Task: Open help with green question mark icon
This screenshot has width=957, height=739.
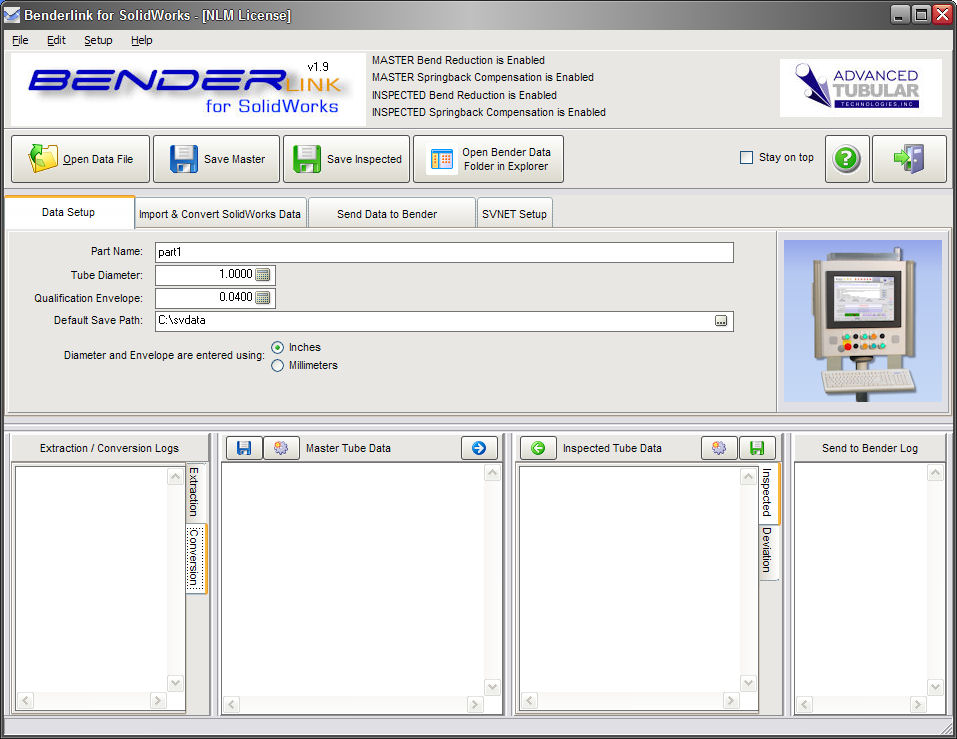Action: 847,159
